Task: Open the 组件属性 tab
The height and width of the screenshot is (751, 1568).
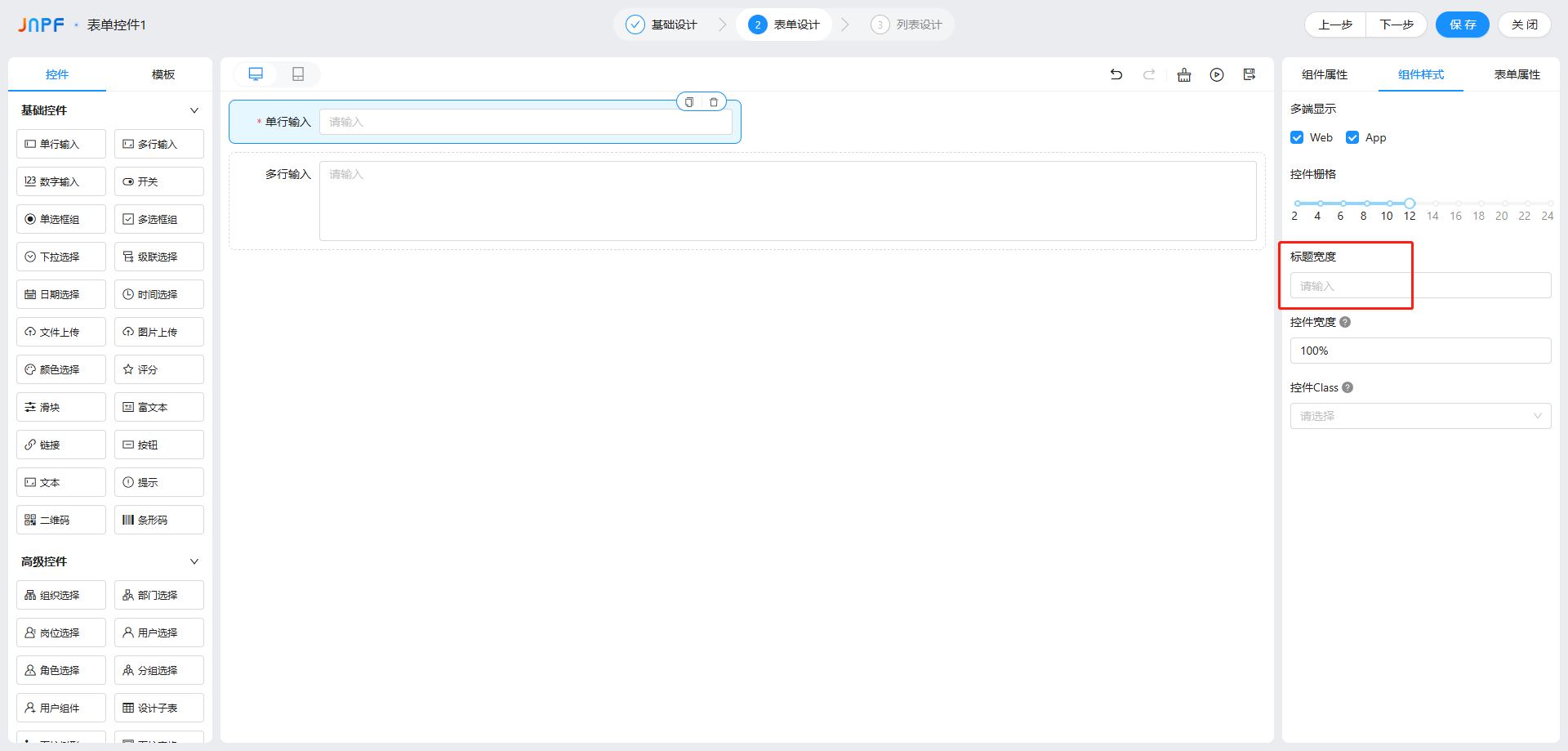Action: [x=1325, y=74]
